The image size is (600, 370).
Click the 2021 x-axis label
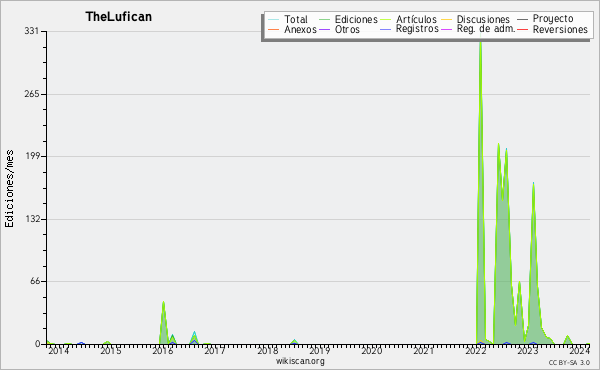424,350
